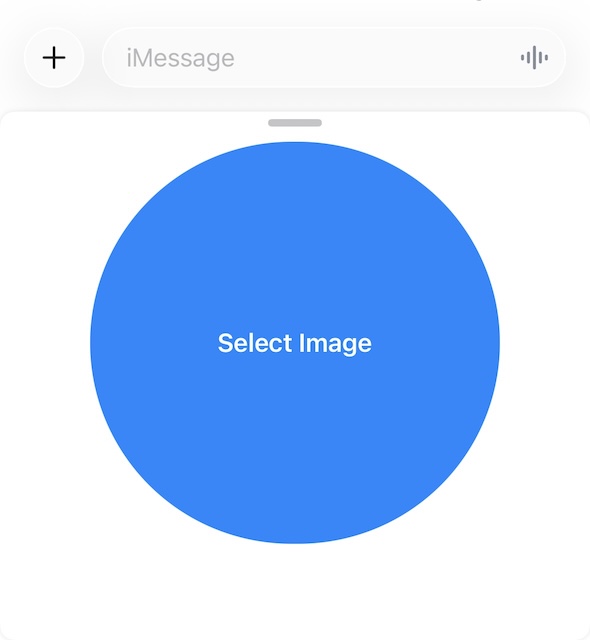Launch the image picker from Select Image
The image size is (590, 640).
coord(295,342)
